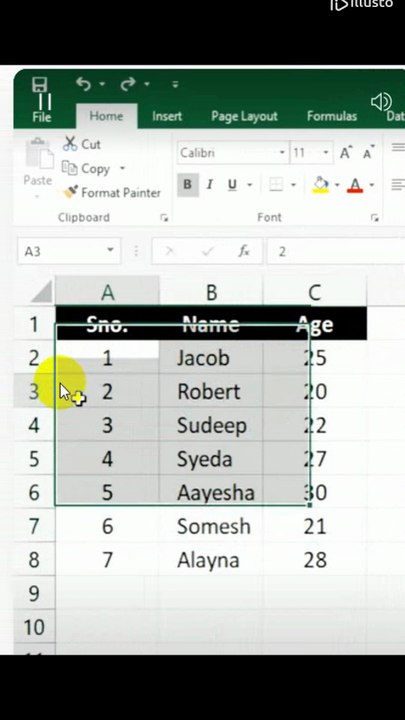The width and height of the screenshot is (405, 720).
Task: Open the Page Layout tab
Action: click(x=244, y=116)
